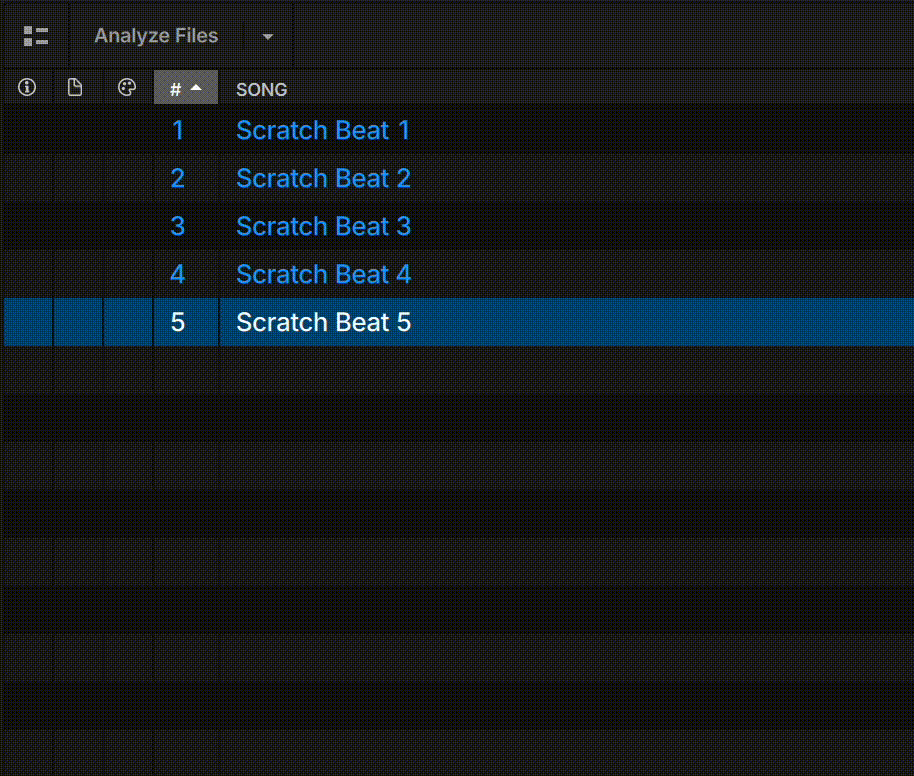Click the file type column header icon
The height and width of the screenshot is (776, 914).
[75, 87]
